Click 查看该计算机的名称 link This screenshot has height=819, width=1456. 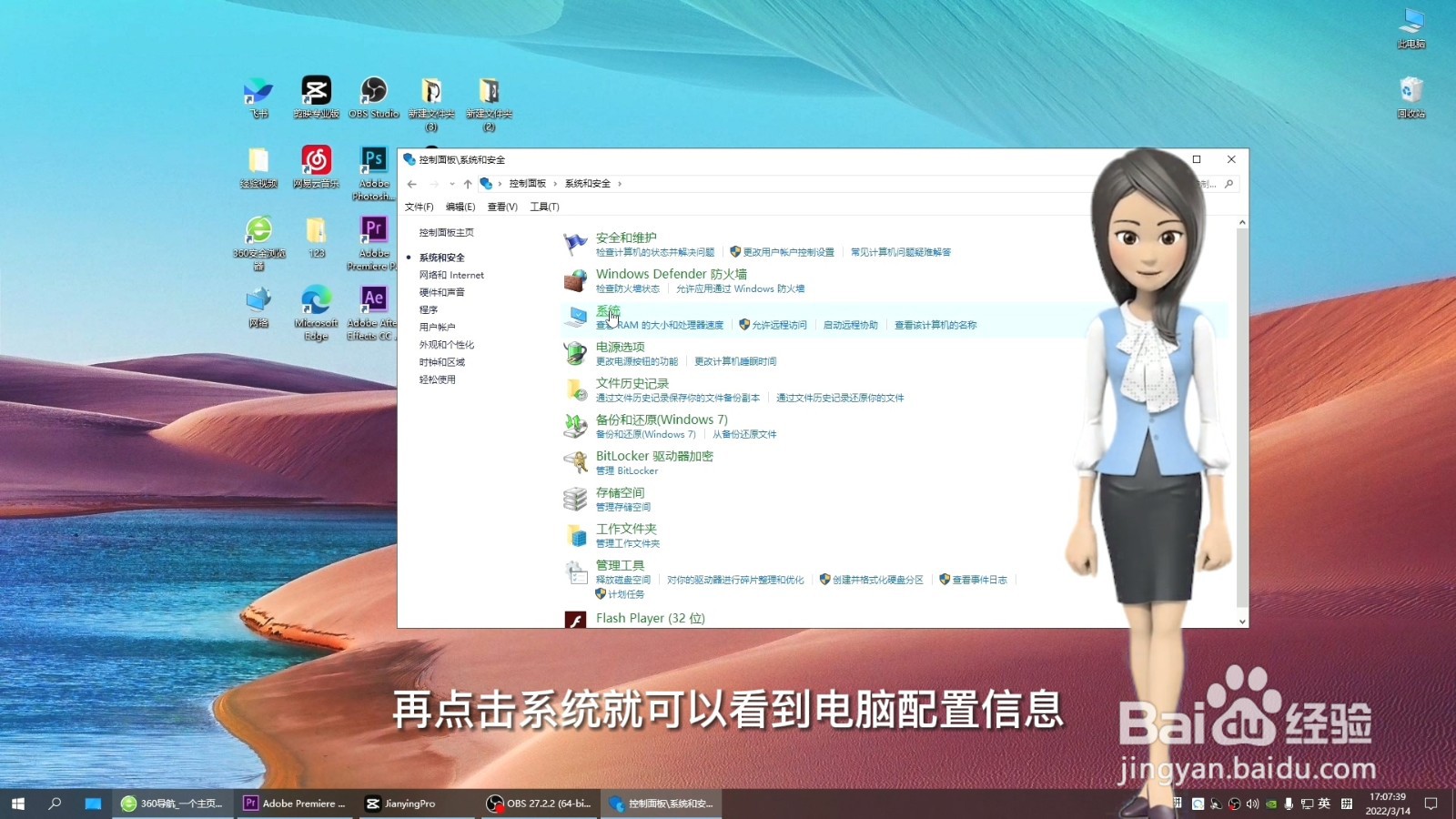pos(935,325)
